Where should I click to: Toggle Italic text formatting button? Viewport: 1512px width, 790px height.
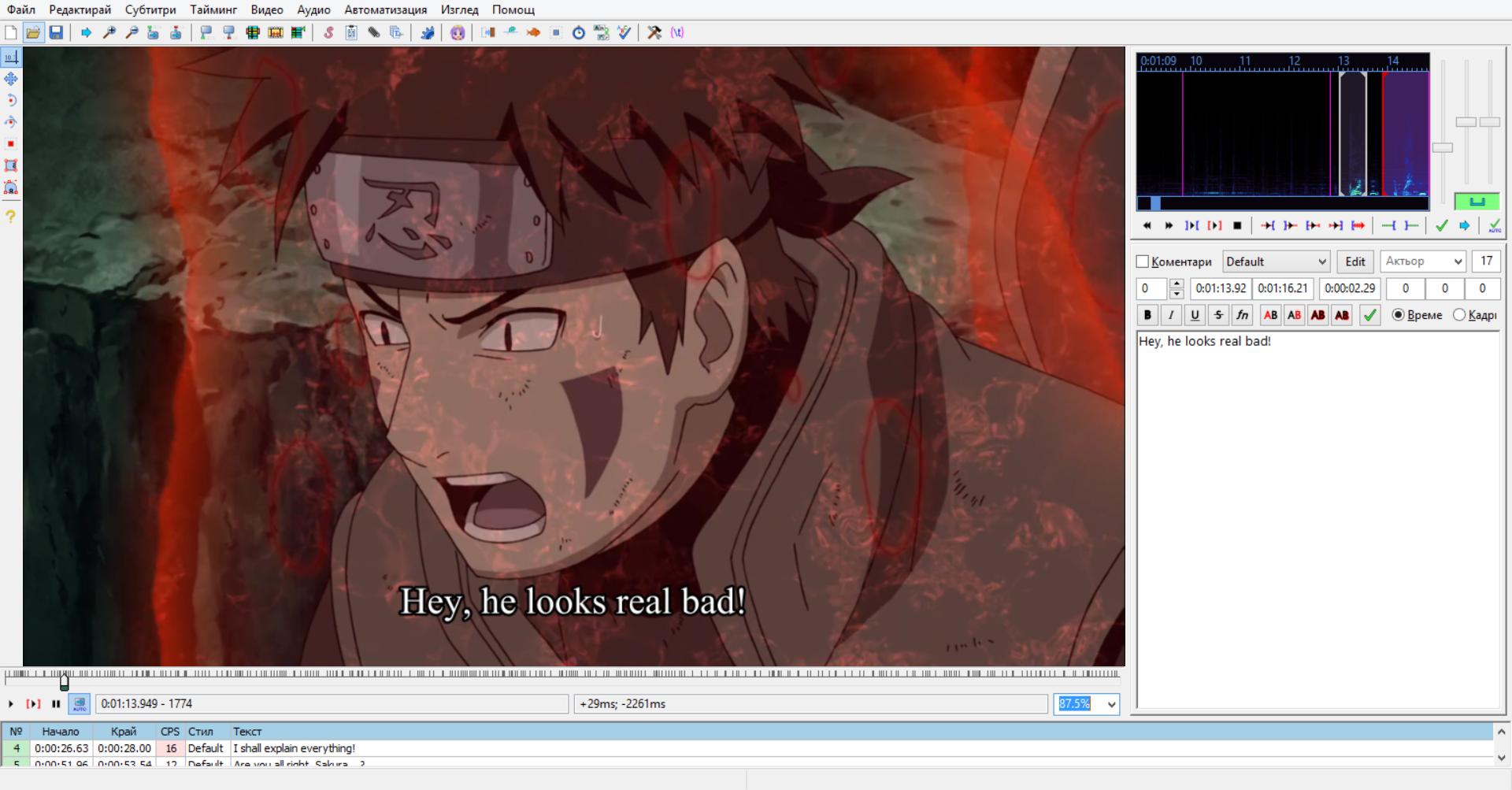[x=1171, y=315]
